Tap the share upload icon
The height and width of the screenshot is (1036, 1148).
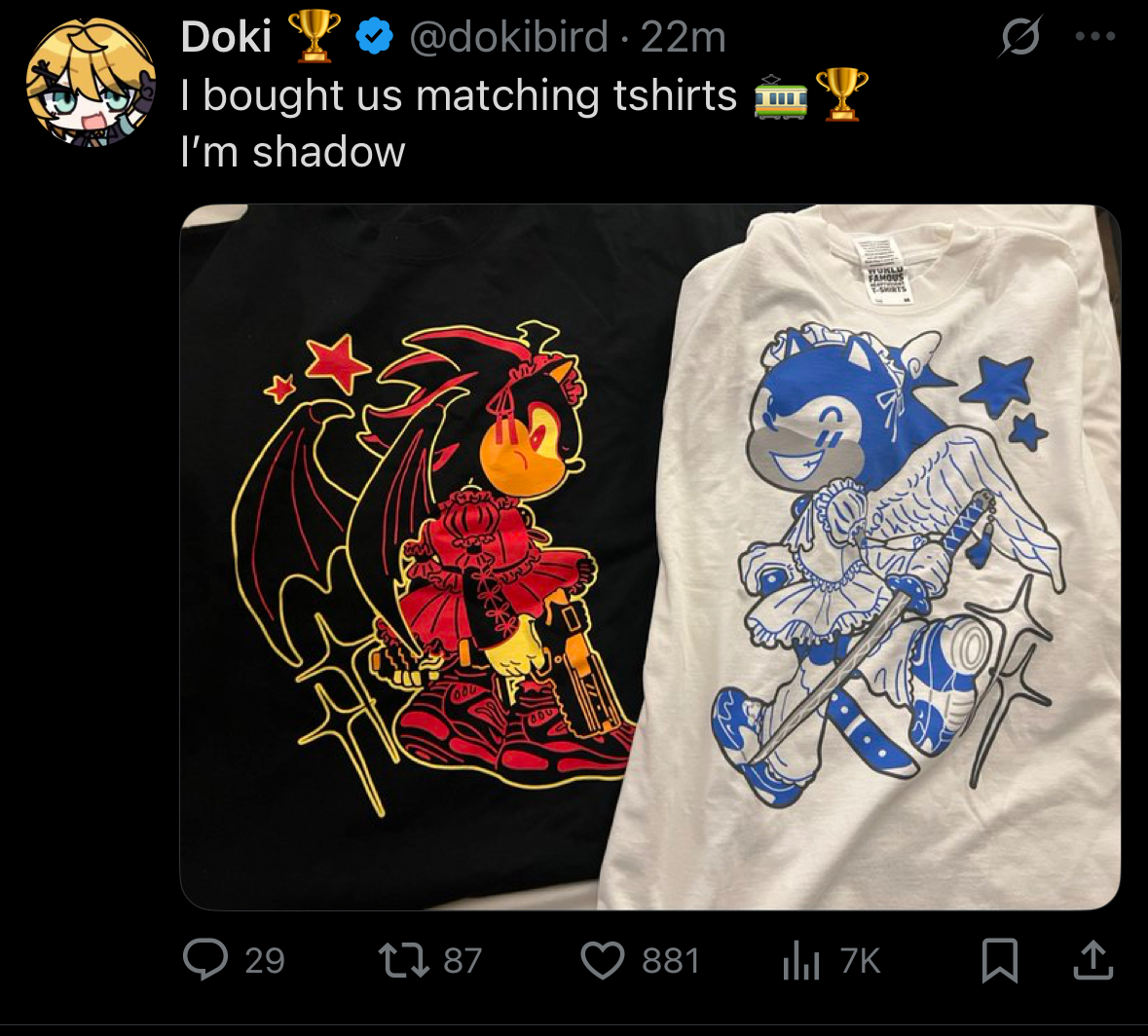point(1093,960)
